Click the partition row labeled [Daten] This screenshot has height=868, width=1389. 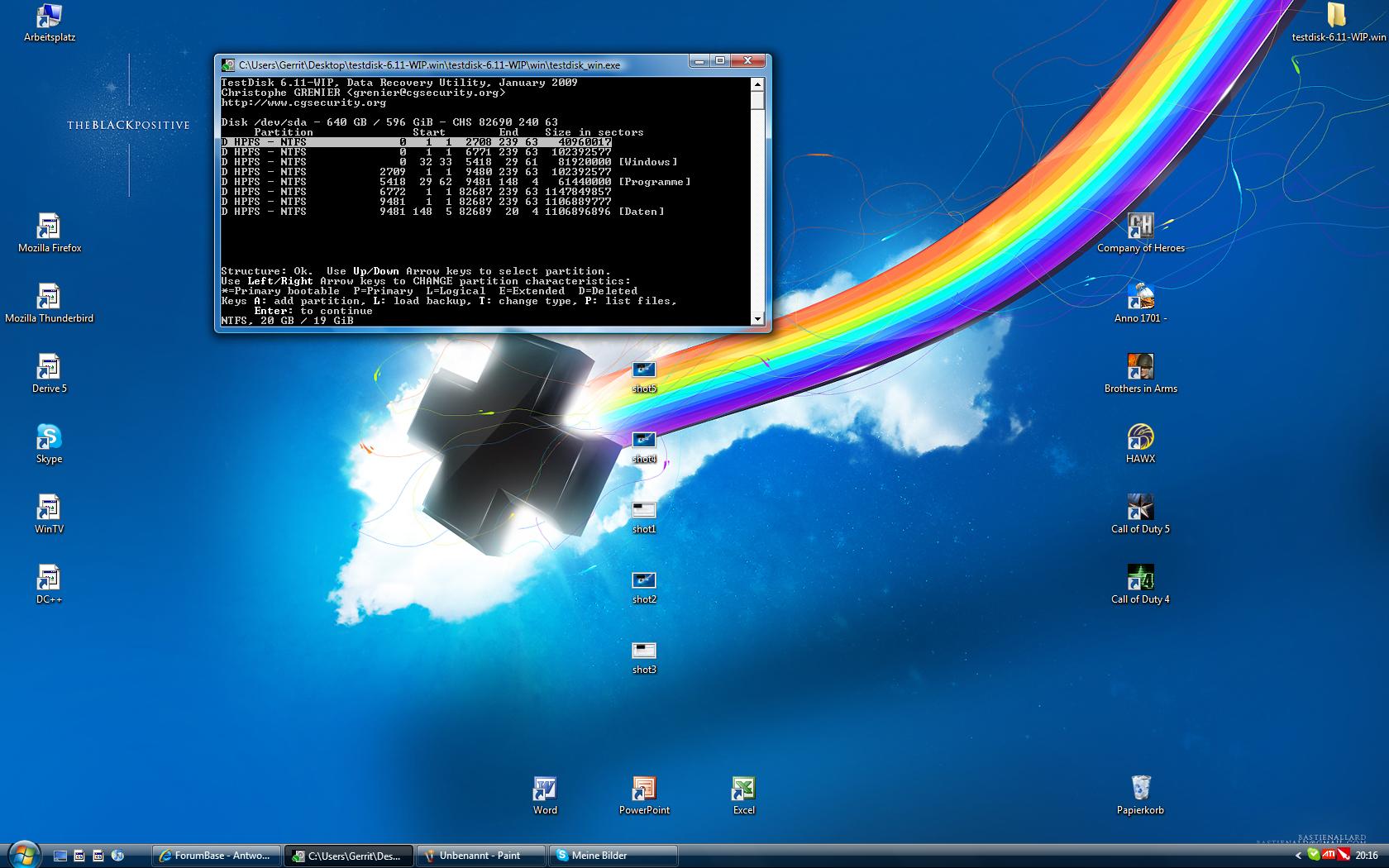point(443,212)
